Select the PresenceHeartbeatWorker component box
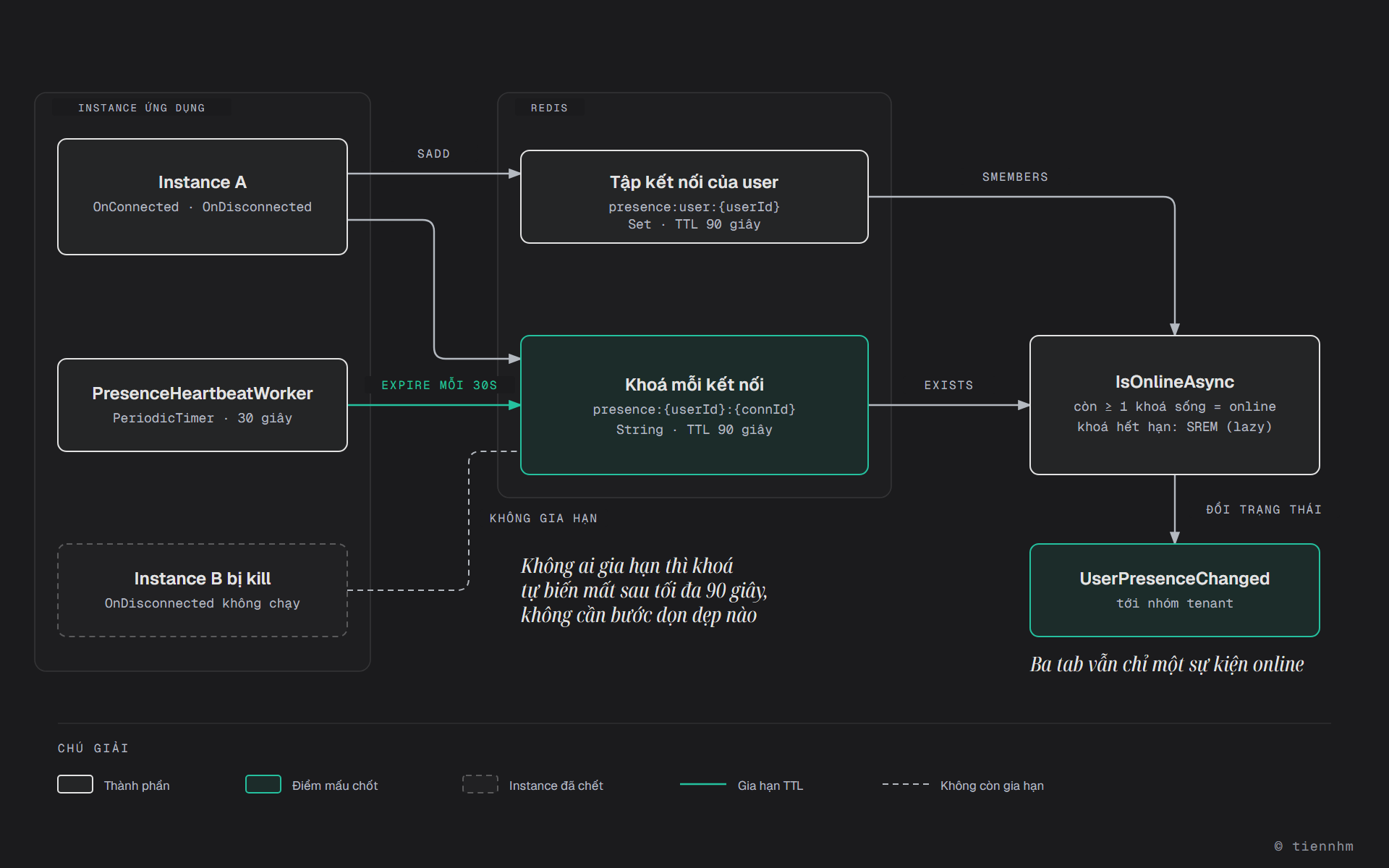The width and height of the screenshot is (1389, 868). [x=203, y=405]
